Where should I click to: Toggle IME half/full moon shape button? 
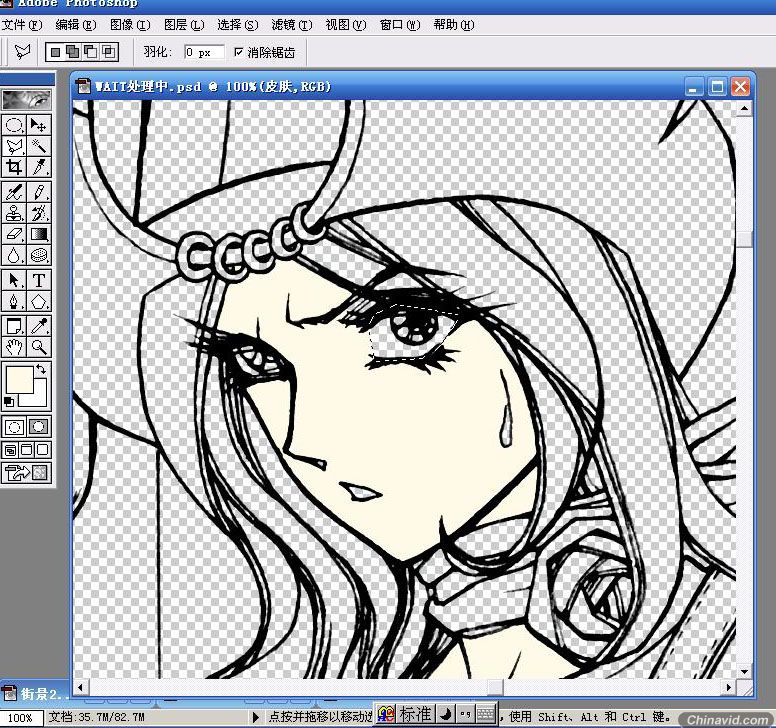pos(446,714)
